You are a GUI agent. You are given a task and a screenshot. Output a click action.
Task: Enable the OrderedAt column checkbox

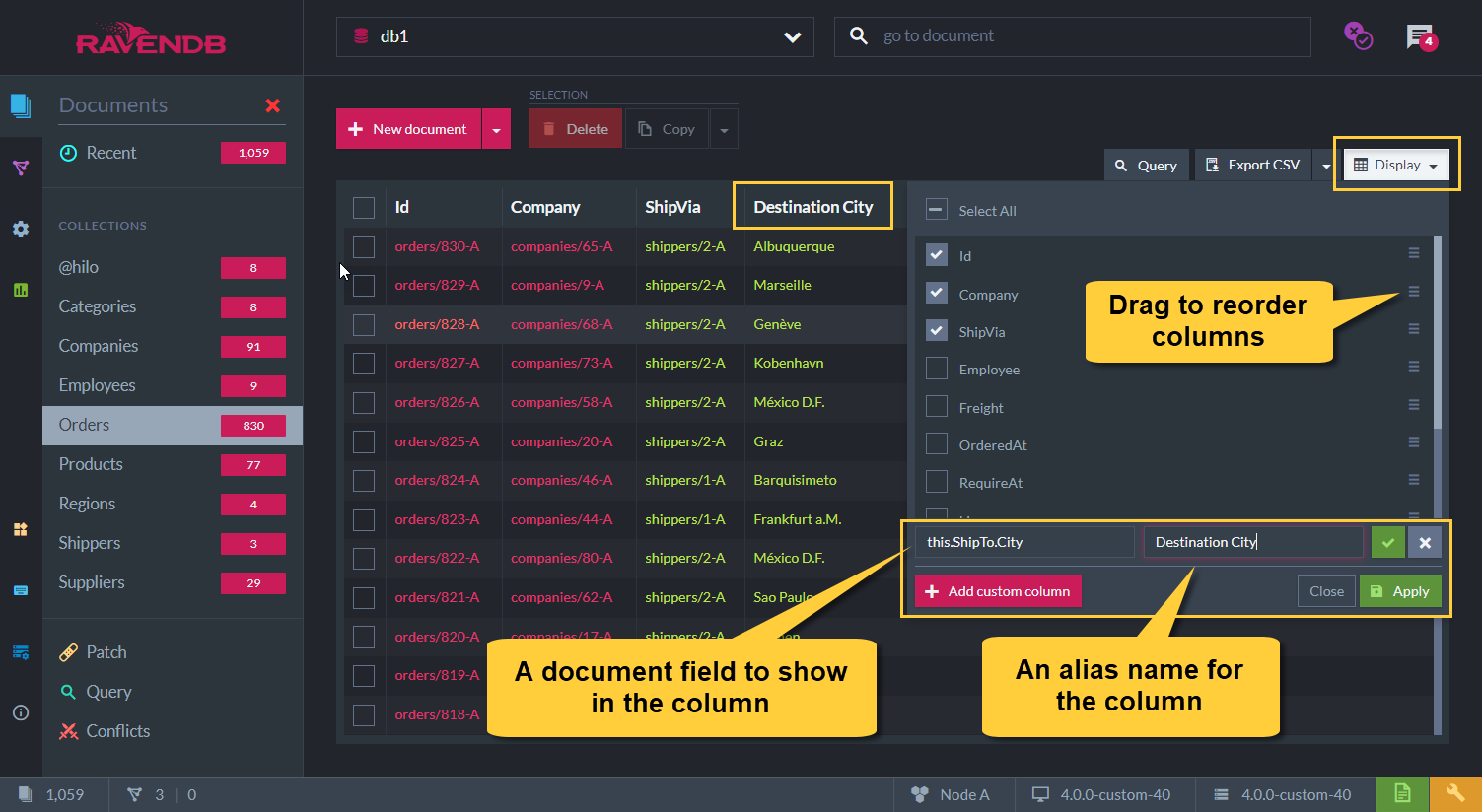[937, 444]
